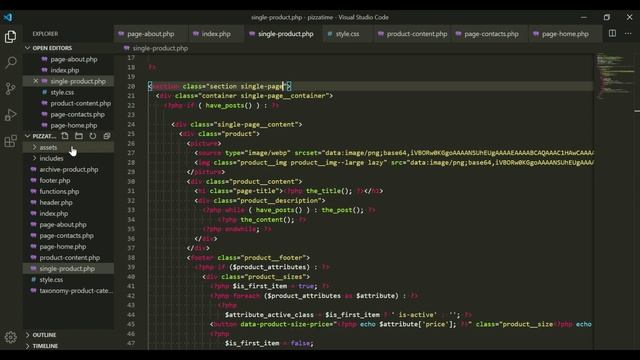This screenshot has height=360, width=640.
Task: Place cursor on the have_posts() line 22
Action: click(222, 105)
